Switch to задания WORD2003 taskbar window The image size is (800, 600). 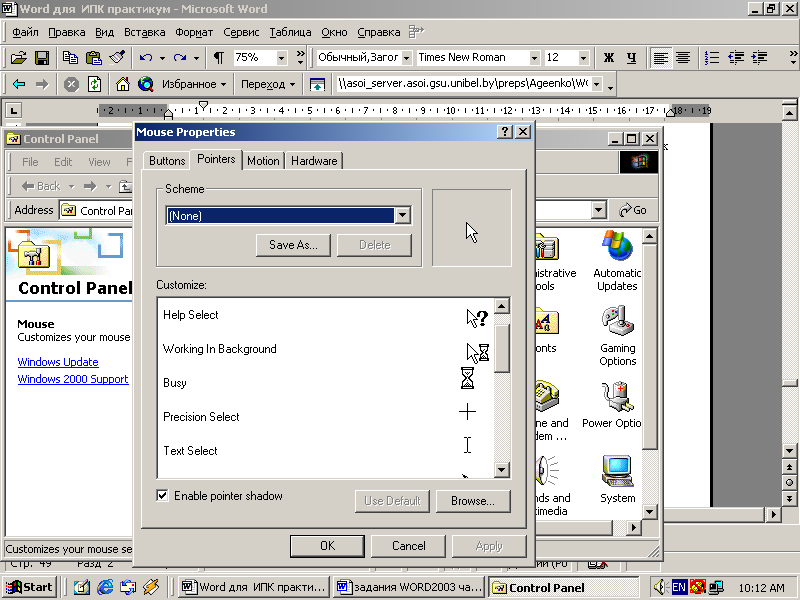[x=410, y=587]
